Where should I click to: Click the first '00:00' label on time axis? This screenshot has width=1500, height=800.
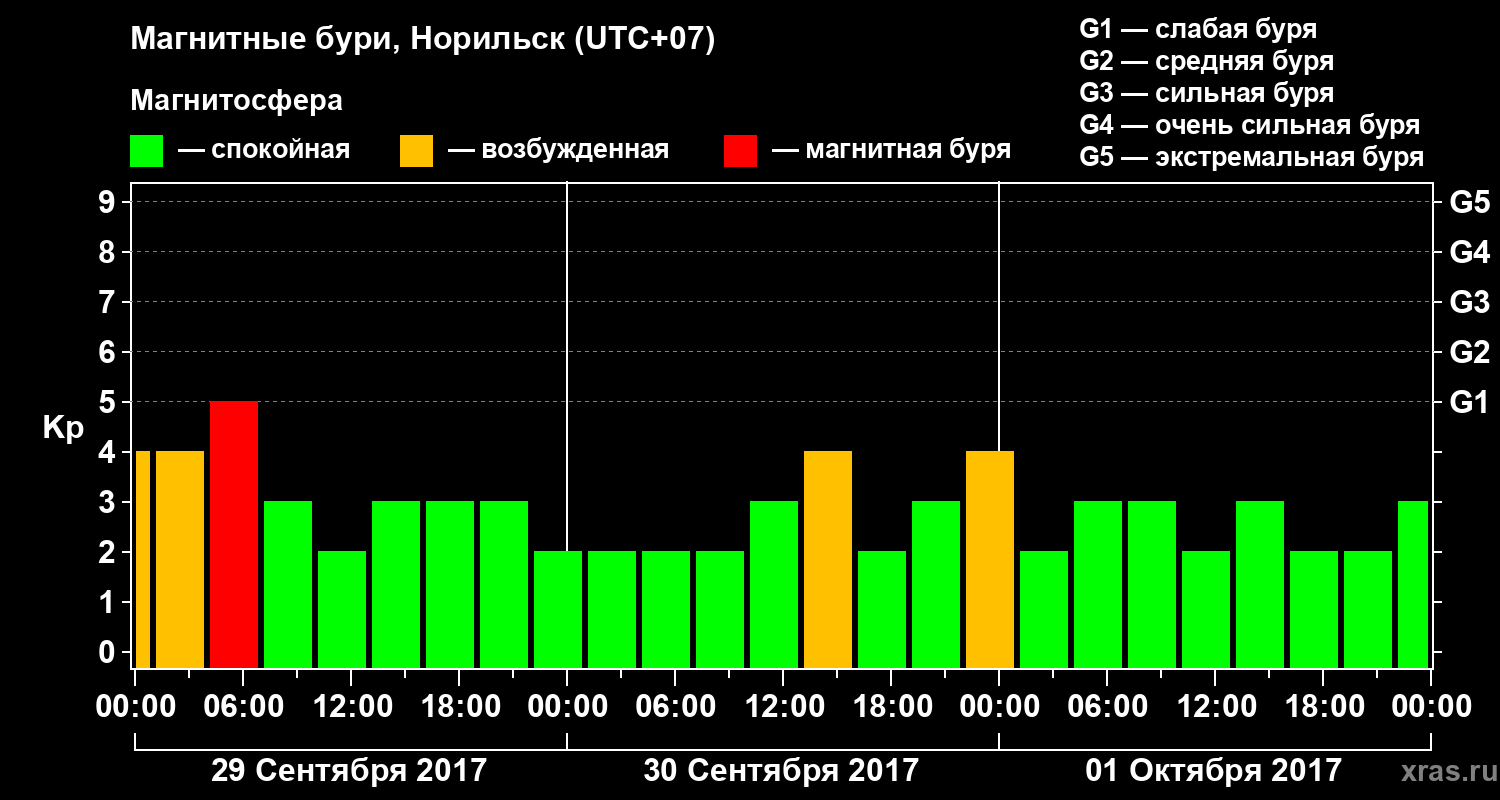tap(135, 707)
